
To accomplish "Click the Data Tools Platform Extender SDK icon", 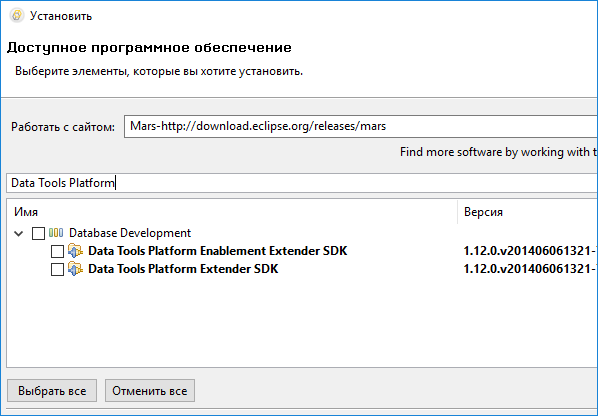I will click(75, 269).
